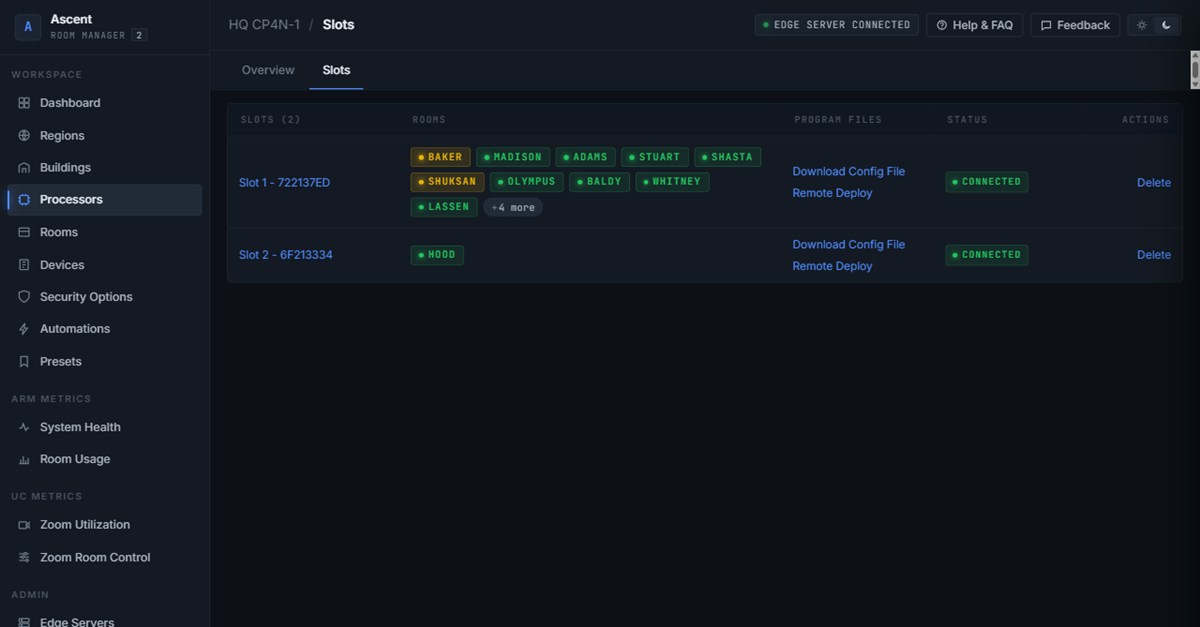Go back to HQ CP4N-1 breadcrumb
The height and width of the screenshot is (627, 1200).
coord(264,25)
